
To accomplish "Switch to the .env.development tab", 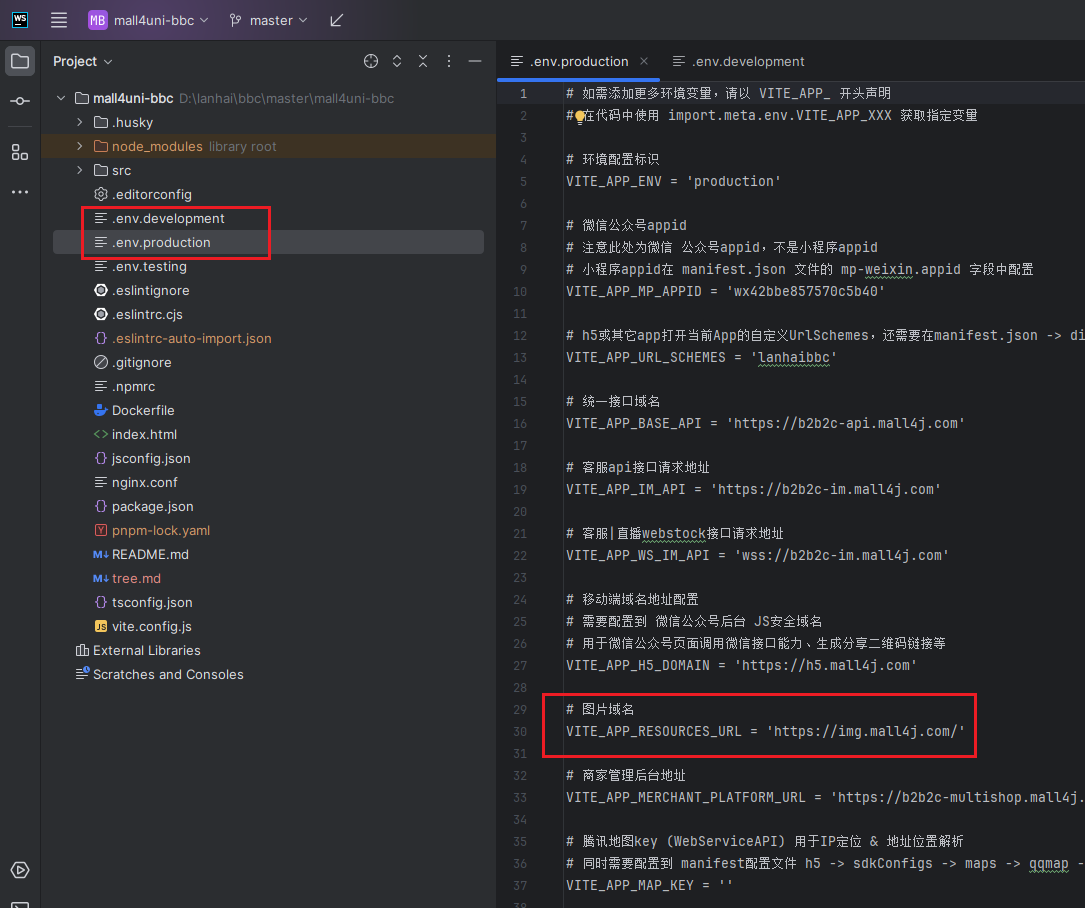I will pyautogui.click(x=738, y=61).
